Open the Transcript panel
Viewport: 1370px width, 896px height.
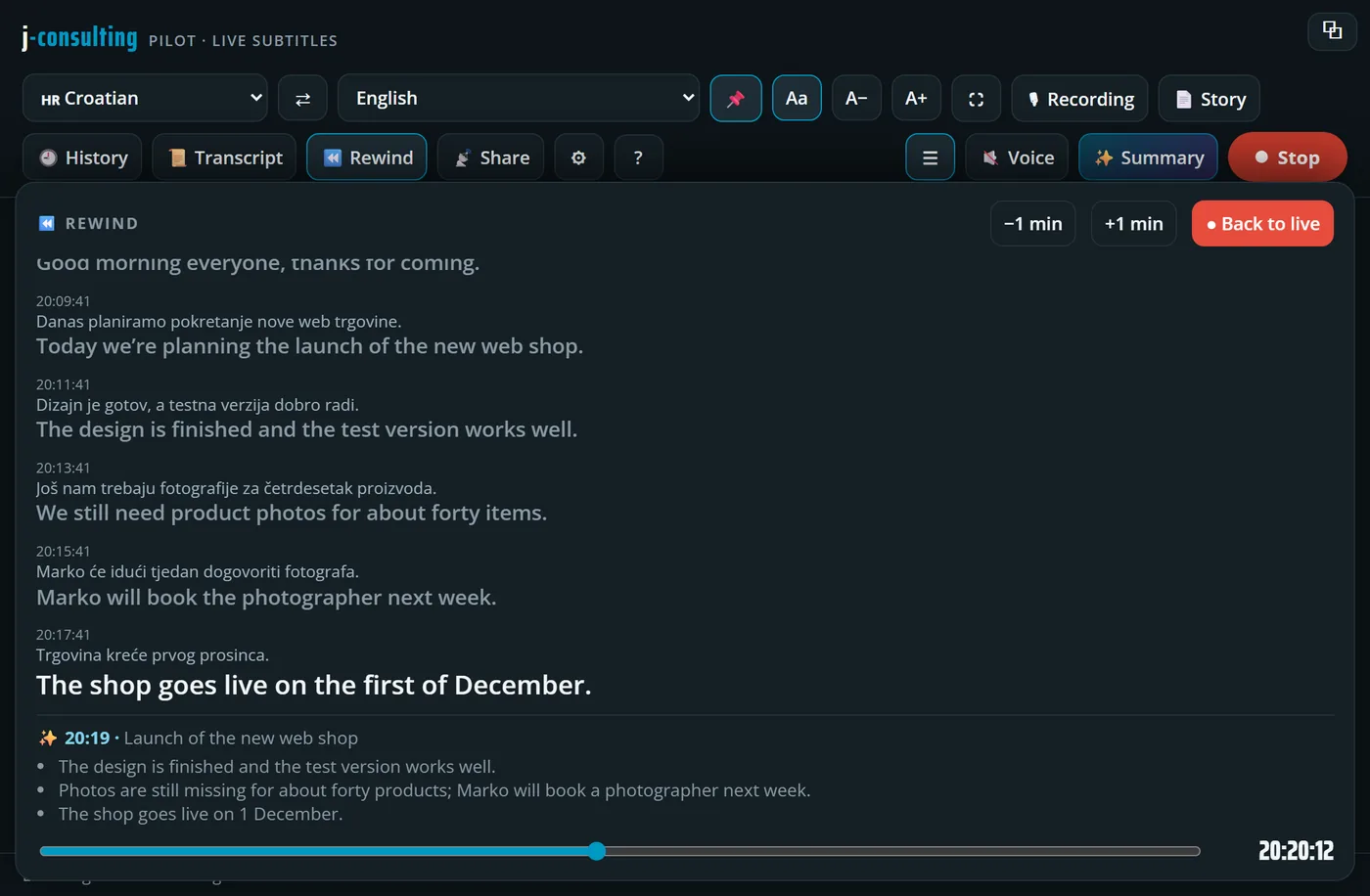coord(224,157)
